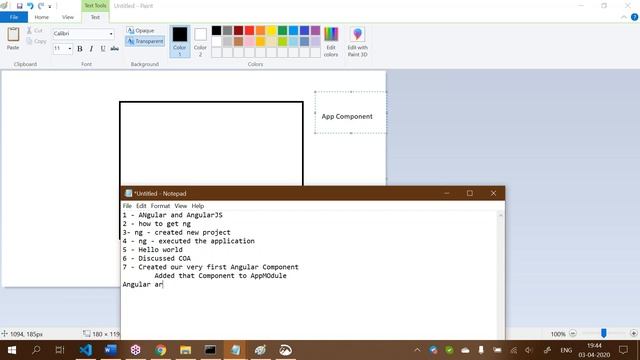This screenshot has width=640, height=360.
Task: Click the zoom in plus button in Paint
Action: click(633, 333)
